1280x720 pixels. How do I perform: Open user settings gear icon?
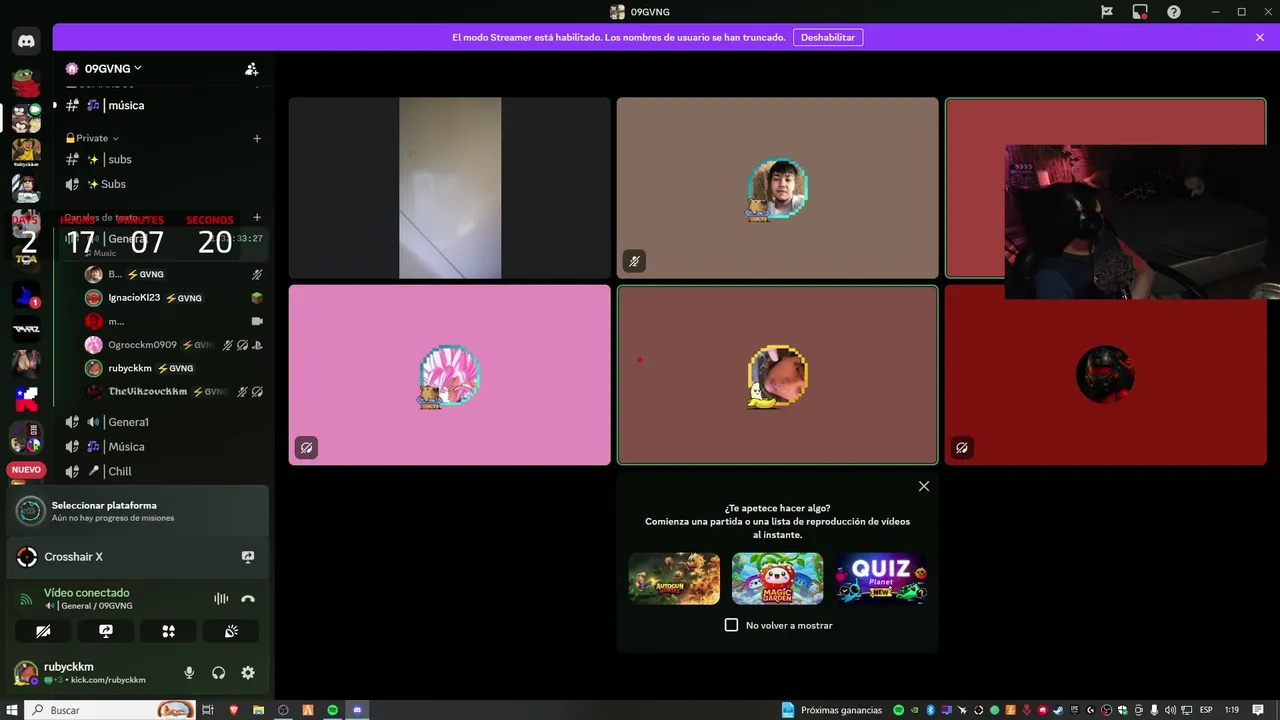pyautogui.click(x=248, y=673)
